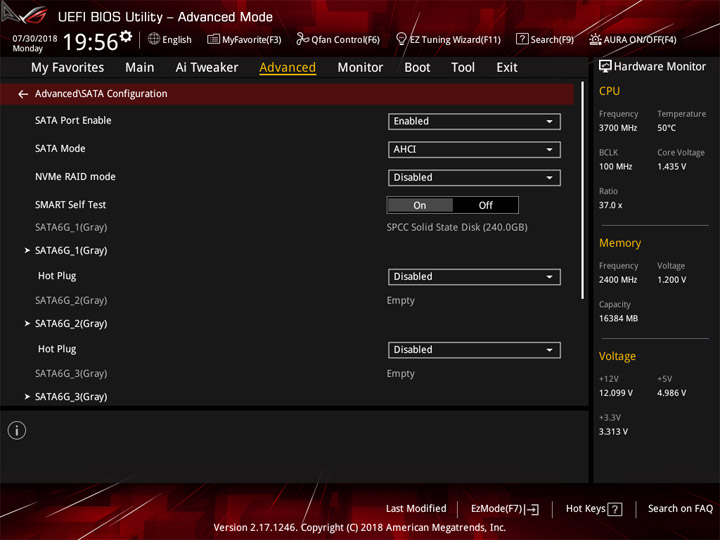Click the Version 2.17.1246 copyright text

coord(360,528)
